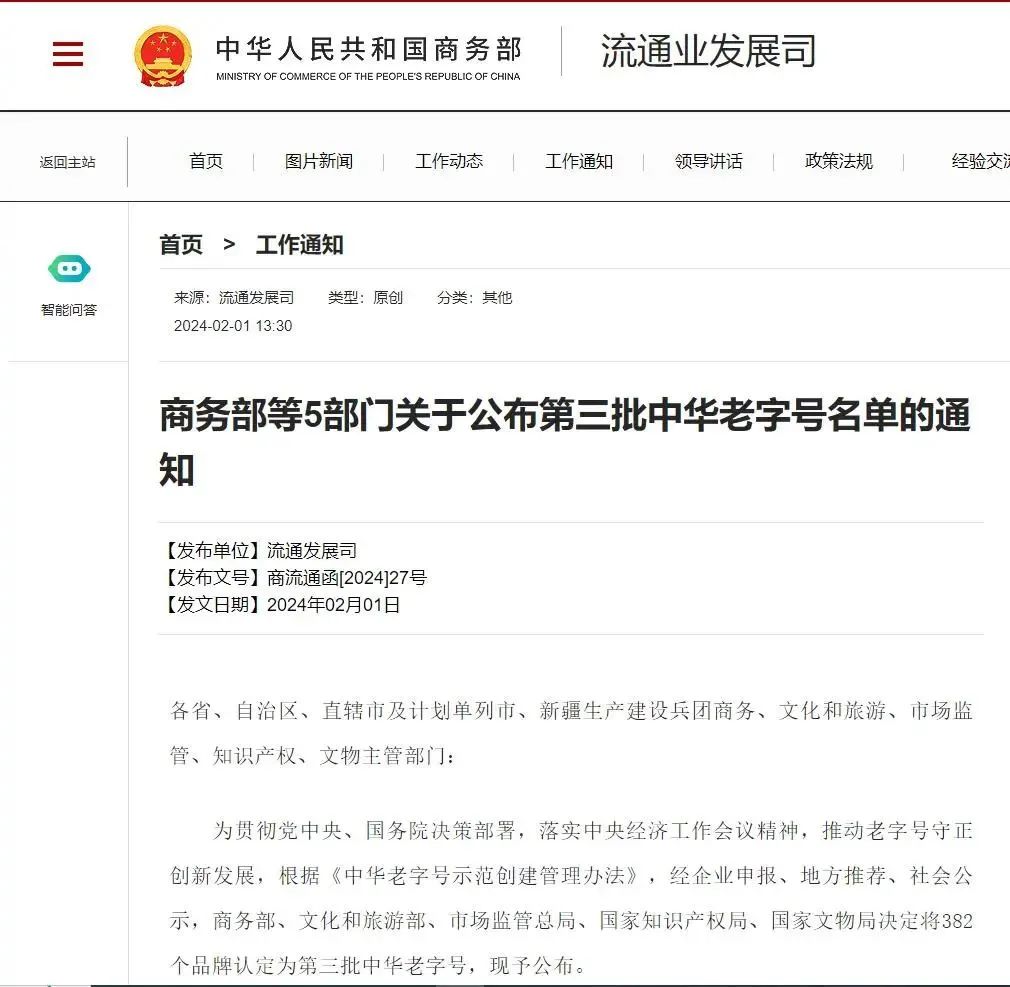Viewport: 1010px width, 987px height.
Task: Click the publish timestamp 2024-02-01 13:30
Action: point(233,326)
